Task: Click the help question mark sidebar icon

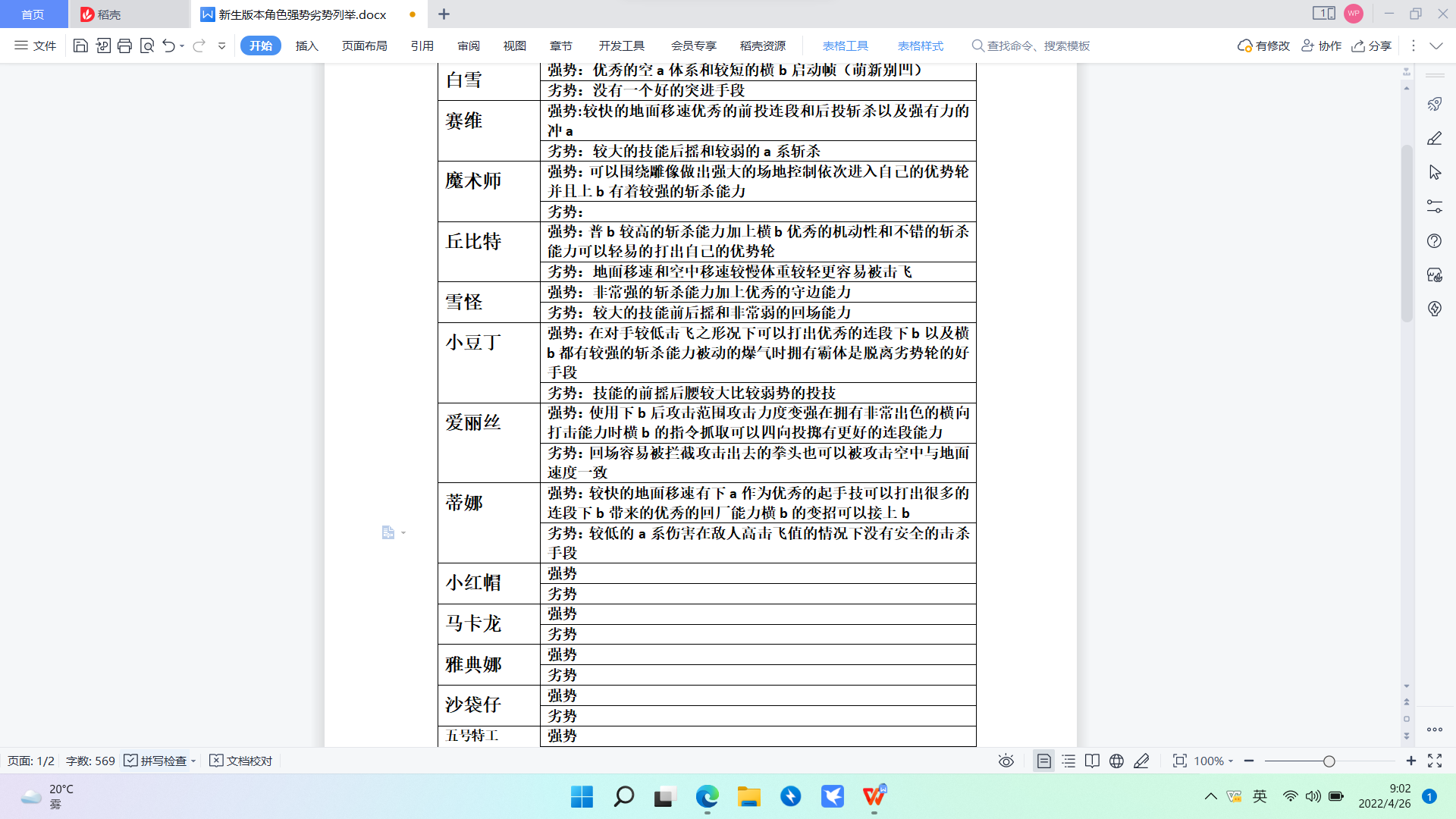Action: point(1435,241)
